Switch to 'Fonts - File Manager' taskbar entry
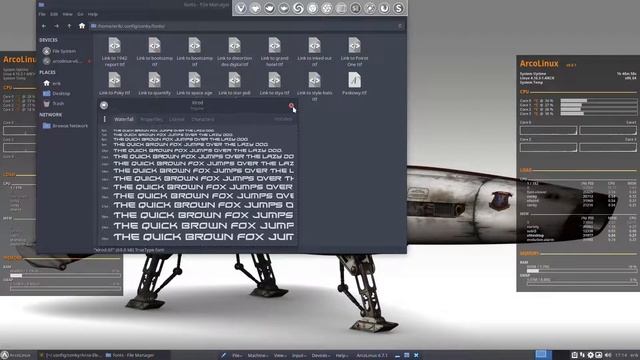Screen dimensions: 640x360 130,355
